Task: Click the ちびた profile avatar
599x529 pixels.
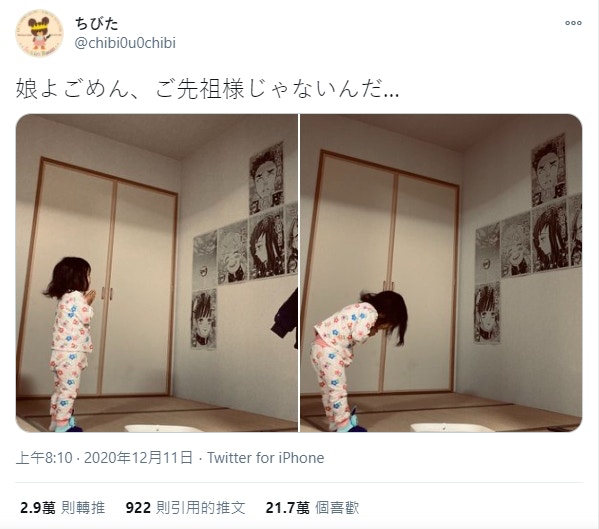Action: 39,33
